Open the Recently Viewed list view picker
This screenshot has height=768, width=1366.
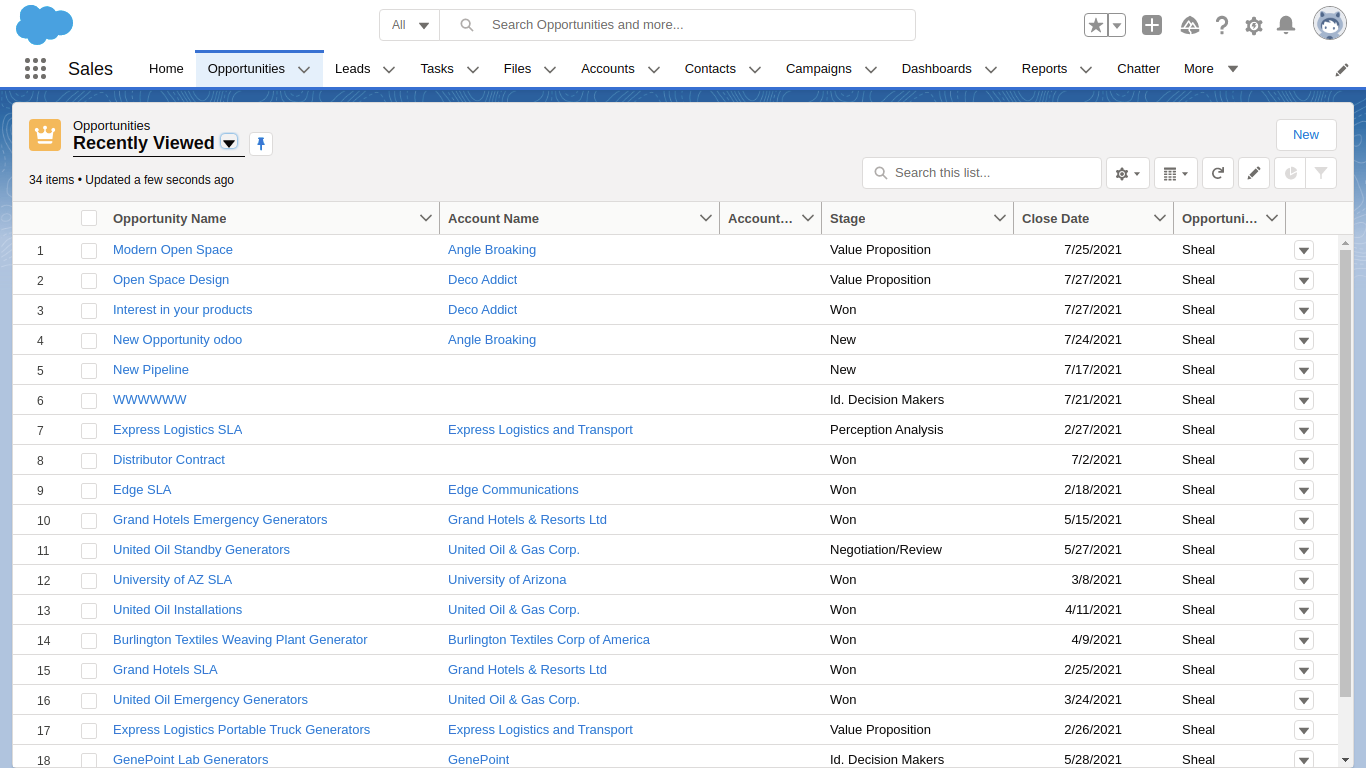(x=229, y=143)
